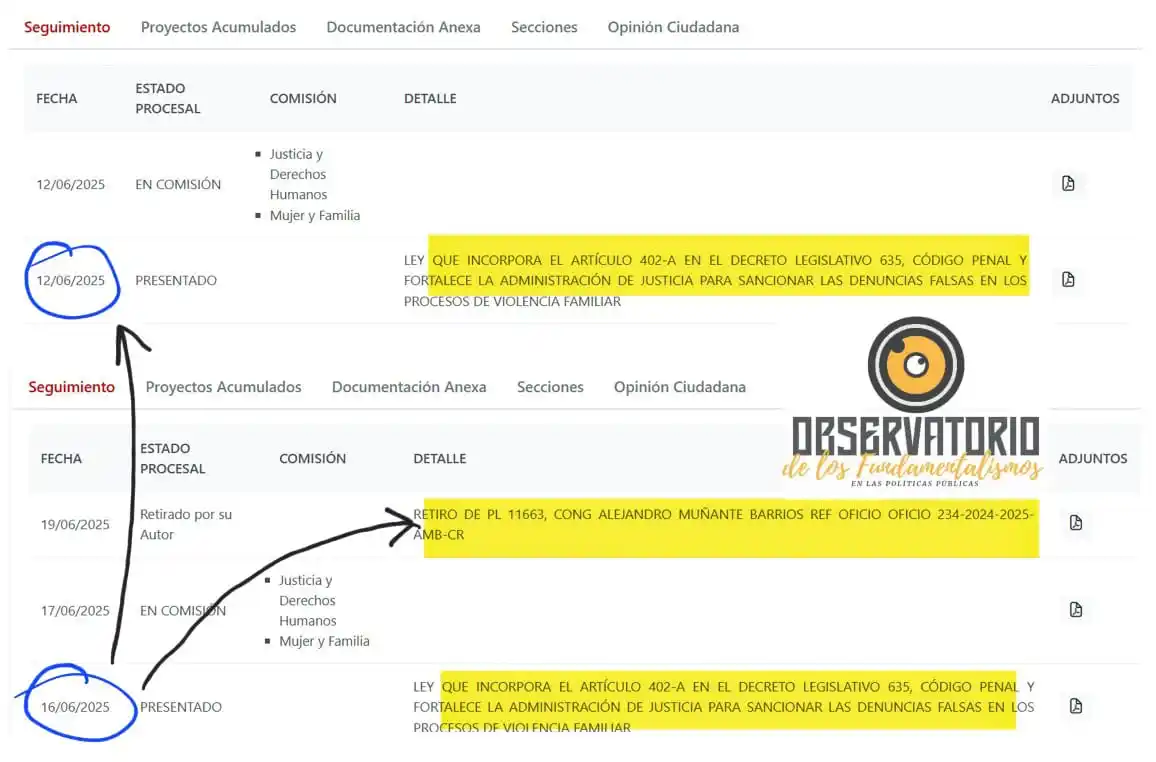Click the 16/06/2025 row's law detail text
The width and height of the screenshot is (1156, 762).
(723, 707)
